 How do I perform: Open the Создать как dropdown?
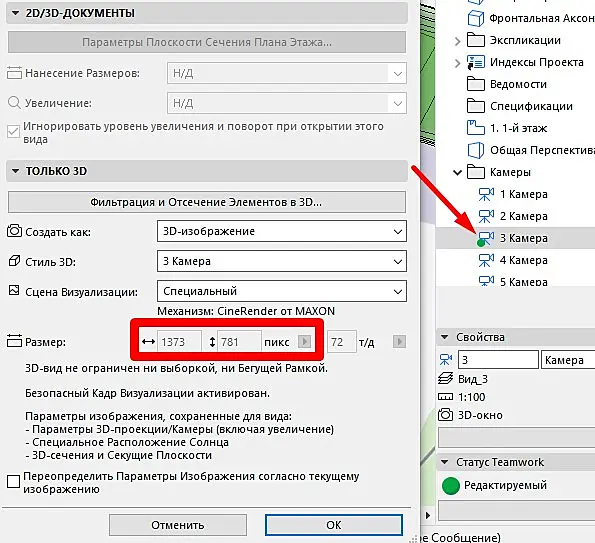point(282,231)
